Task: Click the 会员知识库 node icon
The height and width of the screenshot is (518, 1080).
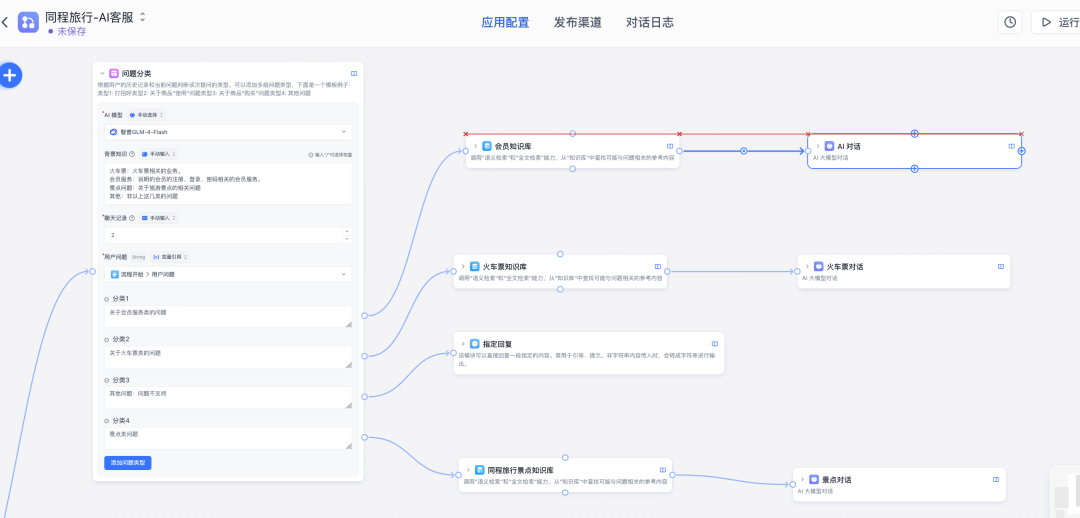Action: (x=487, y=146)
